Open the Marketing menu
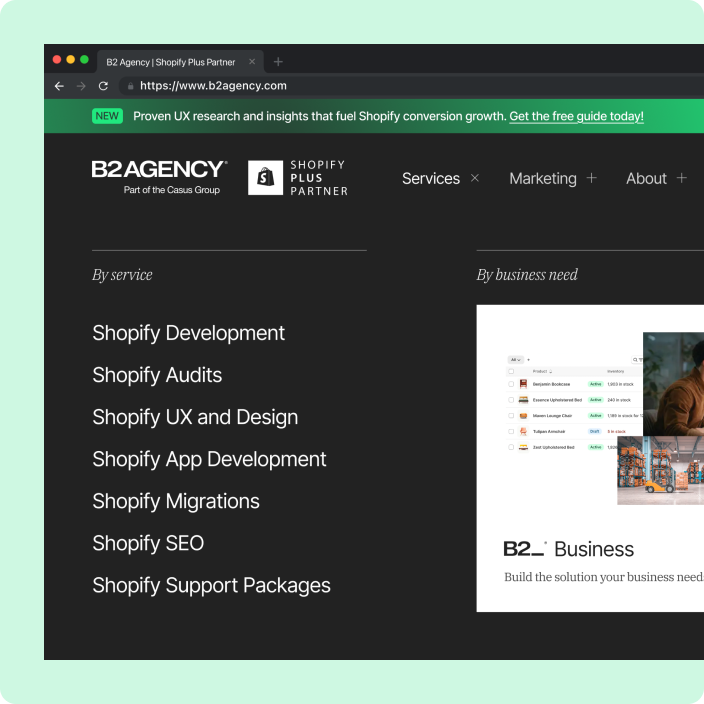Image resolution: width=704 pixels, height=704 pixels. [x=543, y=178]
